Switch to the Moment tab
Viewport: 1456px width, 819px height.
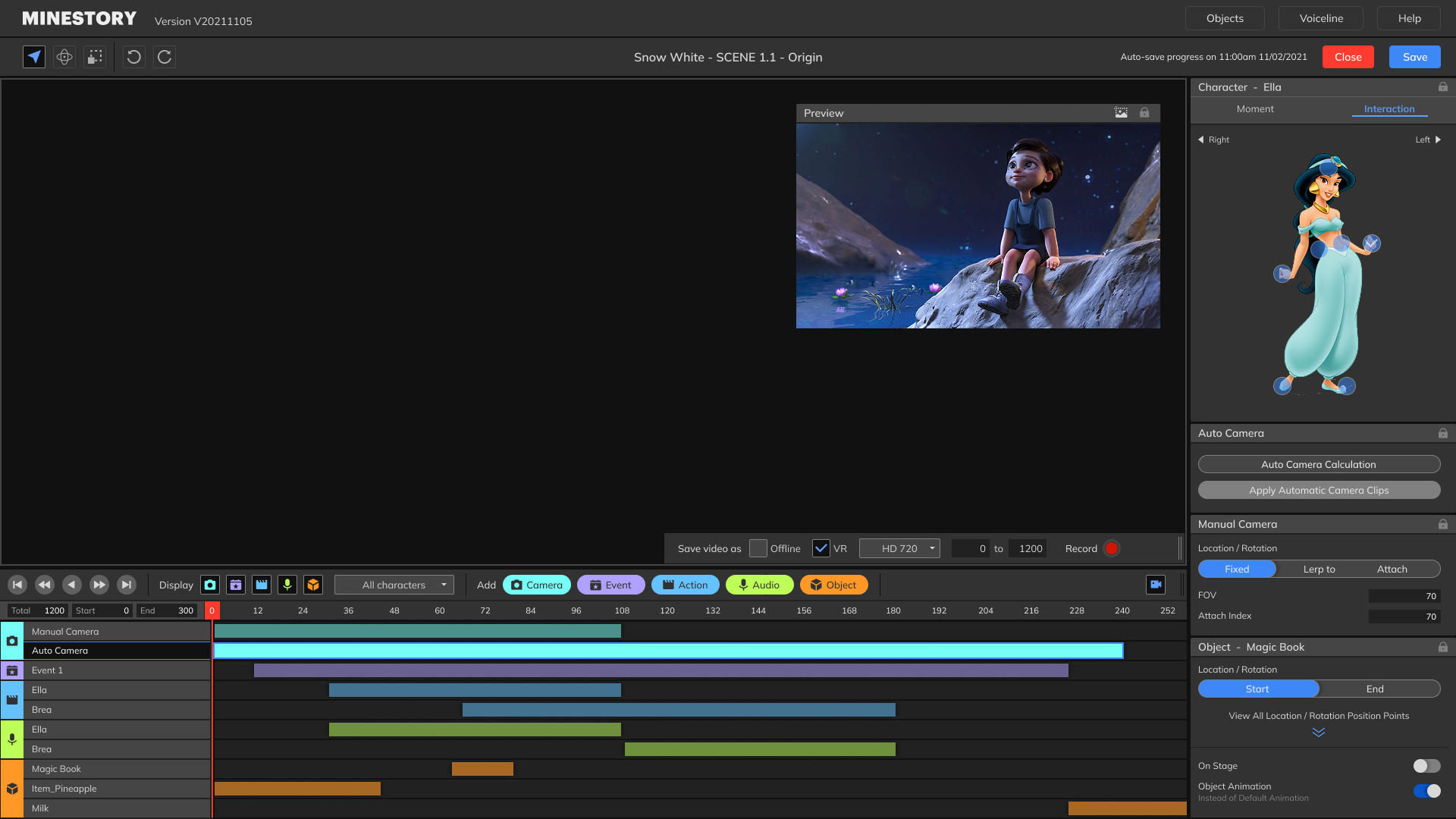1255,109
